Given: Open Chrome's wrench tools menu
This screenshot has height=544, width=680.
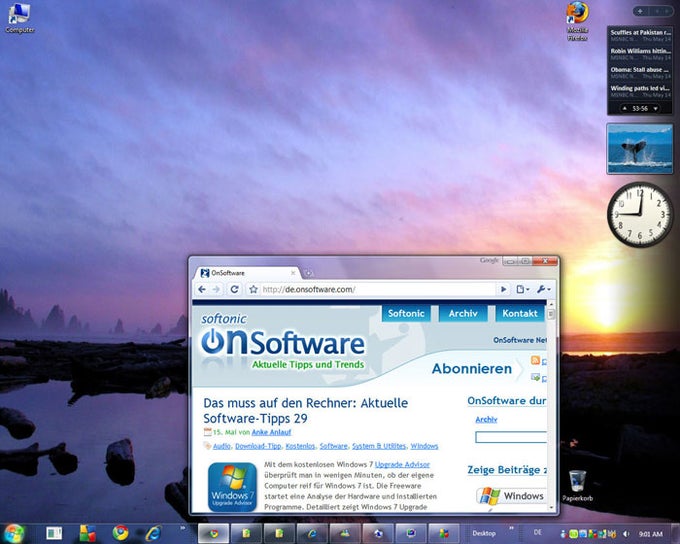Looking at the screenshot, I should (543, 289).
